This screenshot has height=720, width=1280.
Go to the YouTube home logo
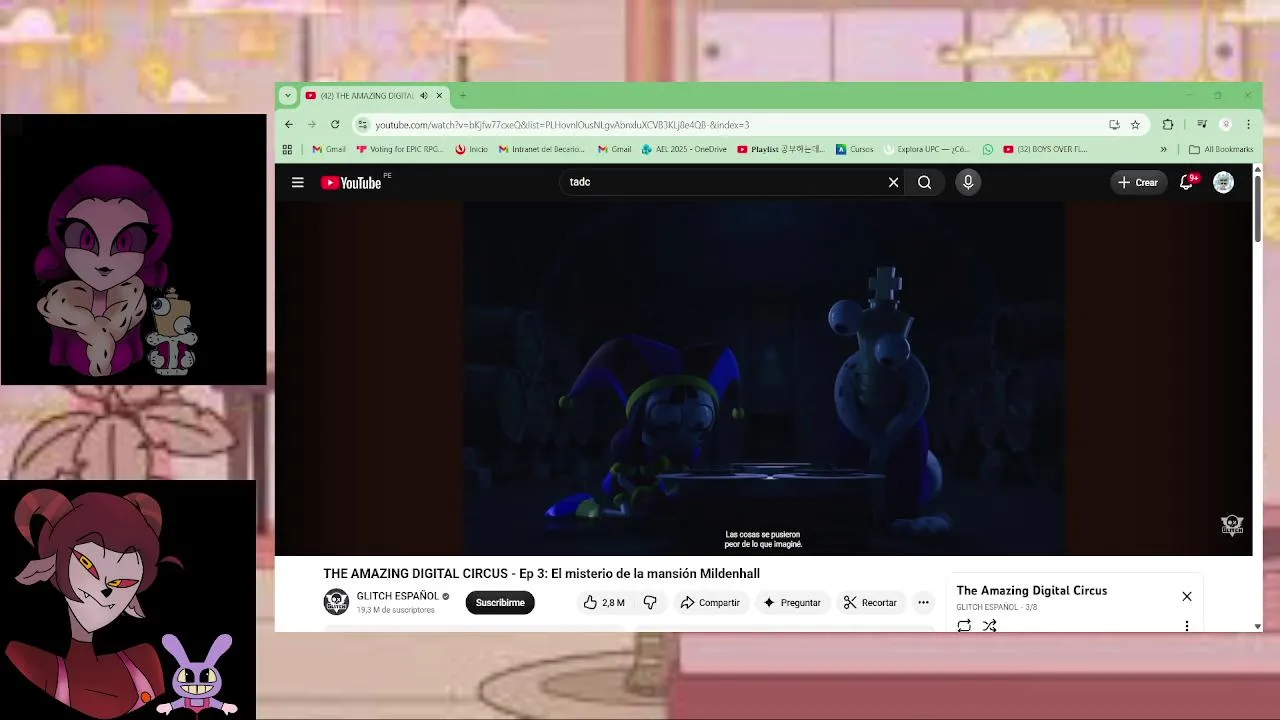(351, 182)
